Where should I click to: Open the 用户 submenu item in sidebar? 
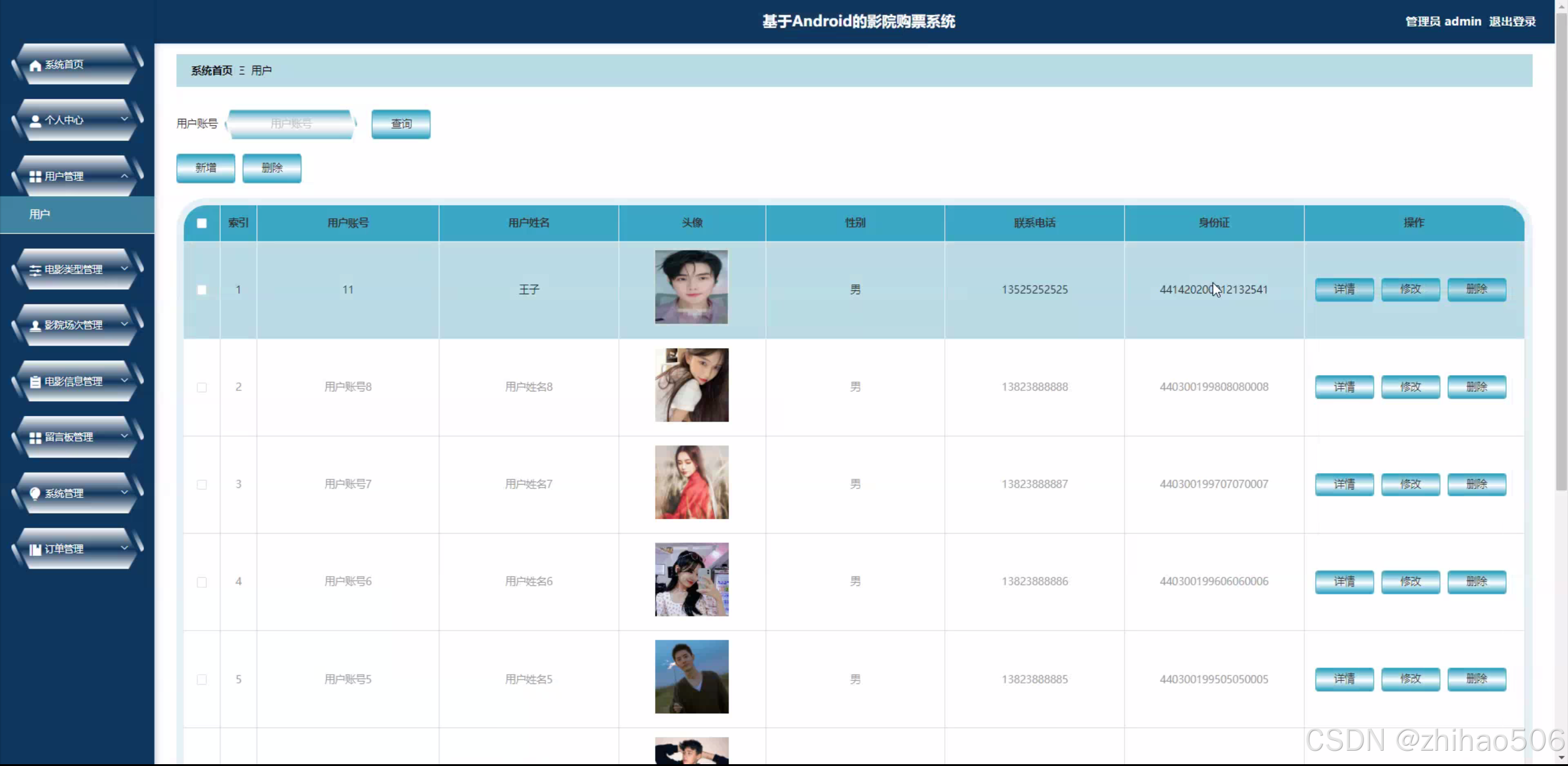point(40,214)
